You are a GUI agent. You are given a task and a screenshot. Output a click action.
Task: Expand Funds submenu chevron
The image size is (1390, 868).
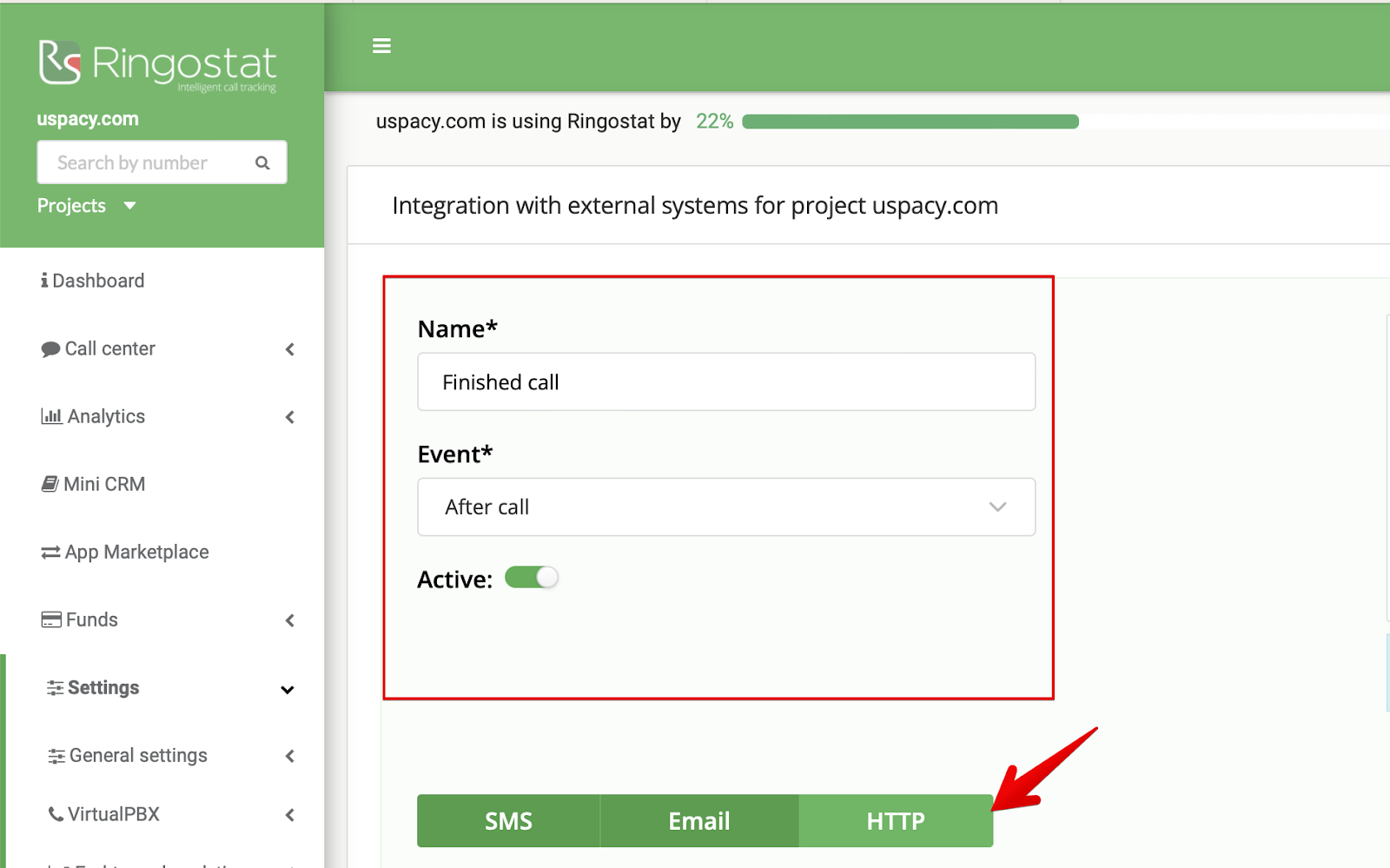point(289,620)
